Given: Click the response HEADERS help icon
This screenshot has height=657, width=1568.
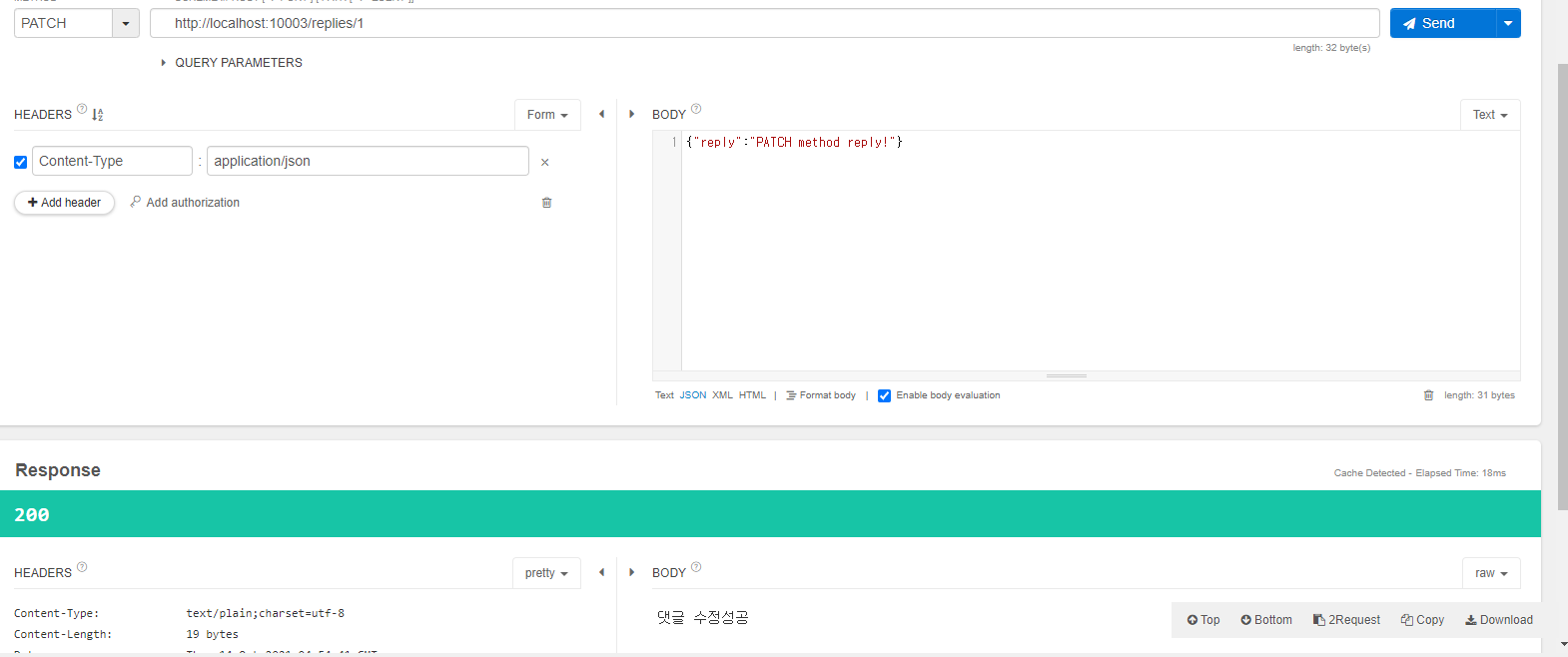Looking at the screenshot, I should (82, 567).
